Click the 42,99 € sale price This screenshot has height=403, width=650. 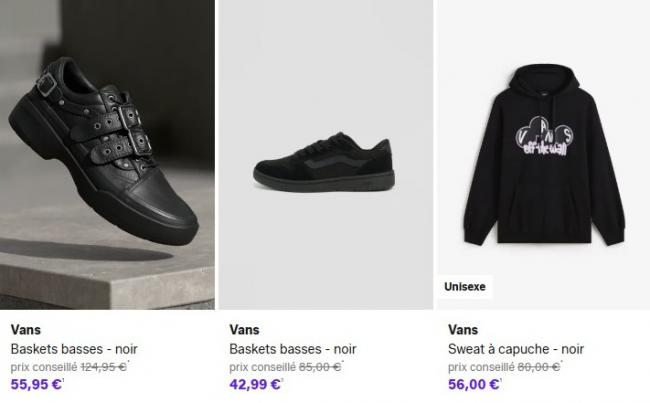[x=256, y=384]
